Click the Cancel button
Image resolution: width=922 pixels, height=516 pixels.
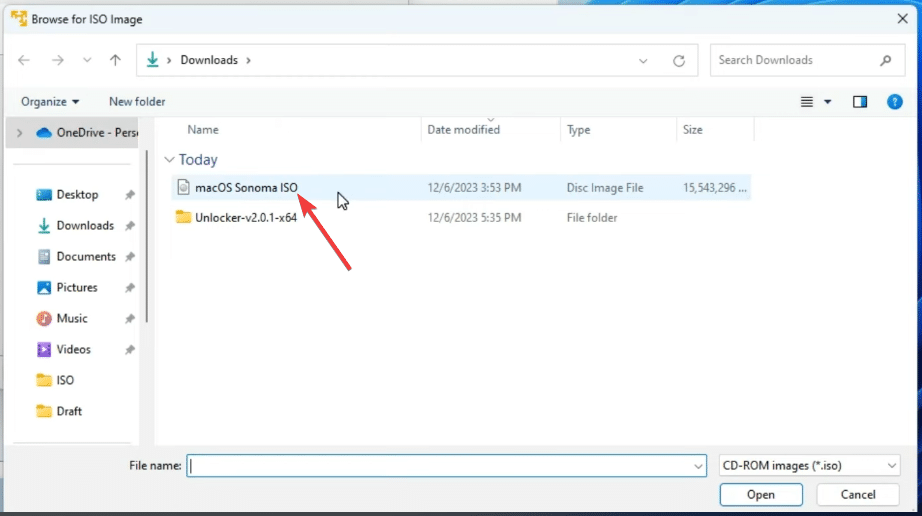(858, 495)
